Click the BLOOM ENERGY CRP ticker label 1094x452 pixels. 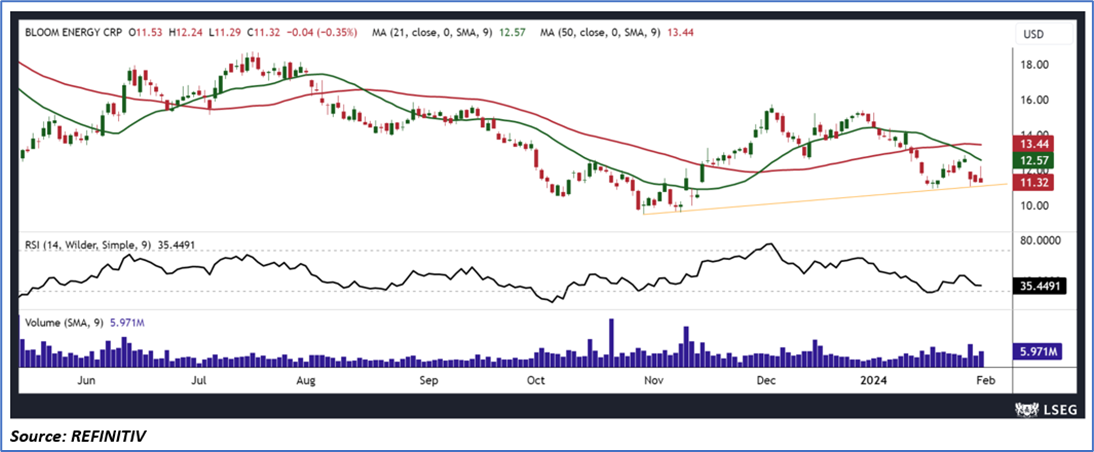click(74, 32)
